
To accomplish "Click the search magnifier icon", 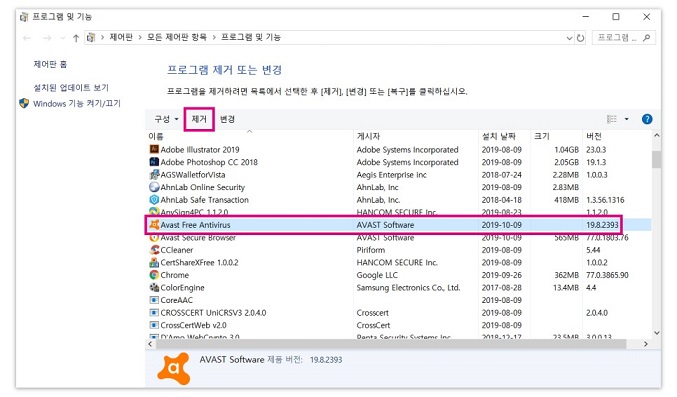I will pos(646,38).
